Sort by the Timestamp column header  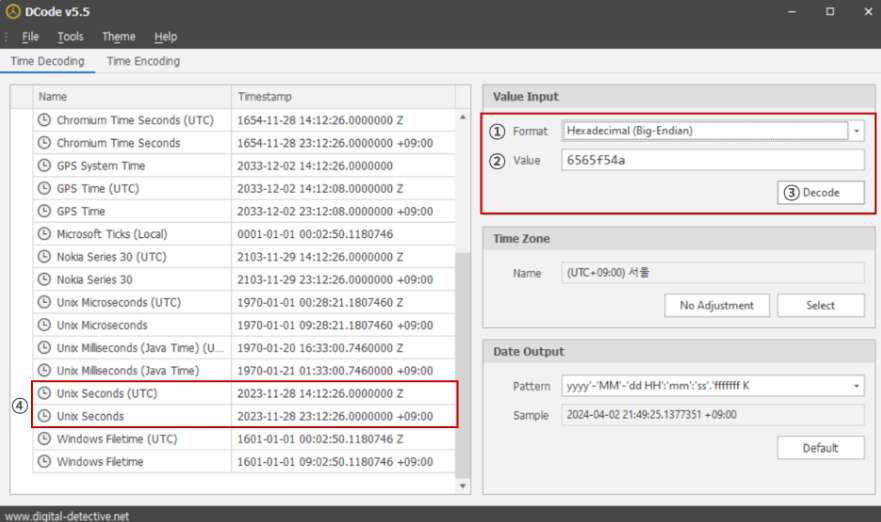(343, 97)
